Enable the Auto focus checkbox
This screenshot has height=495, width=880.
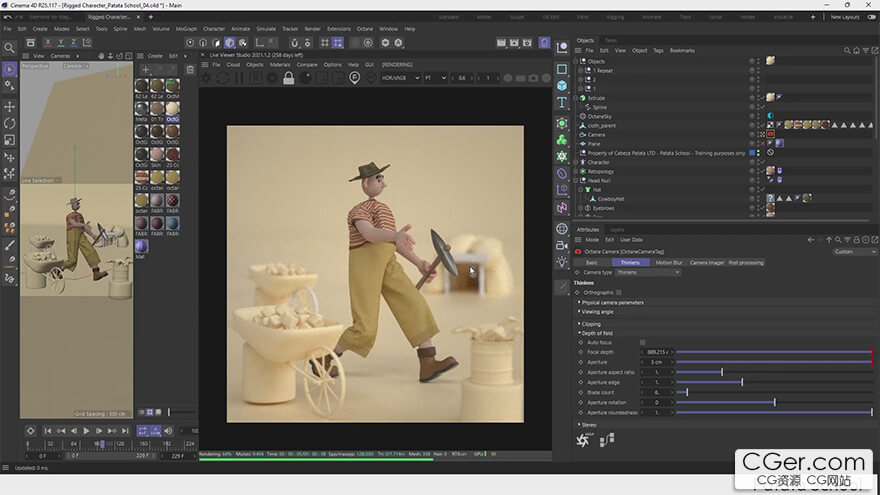(643, 342)
